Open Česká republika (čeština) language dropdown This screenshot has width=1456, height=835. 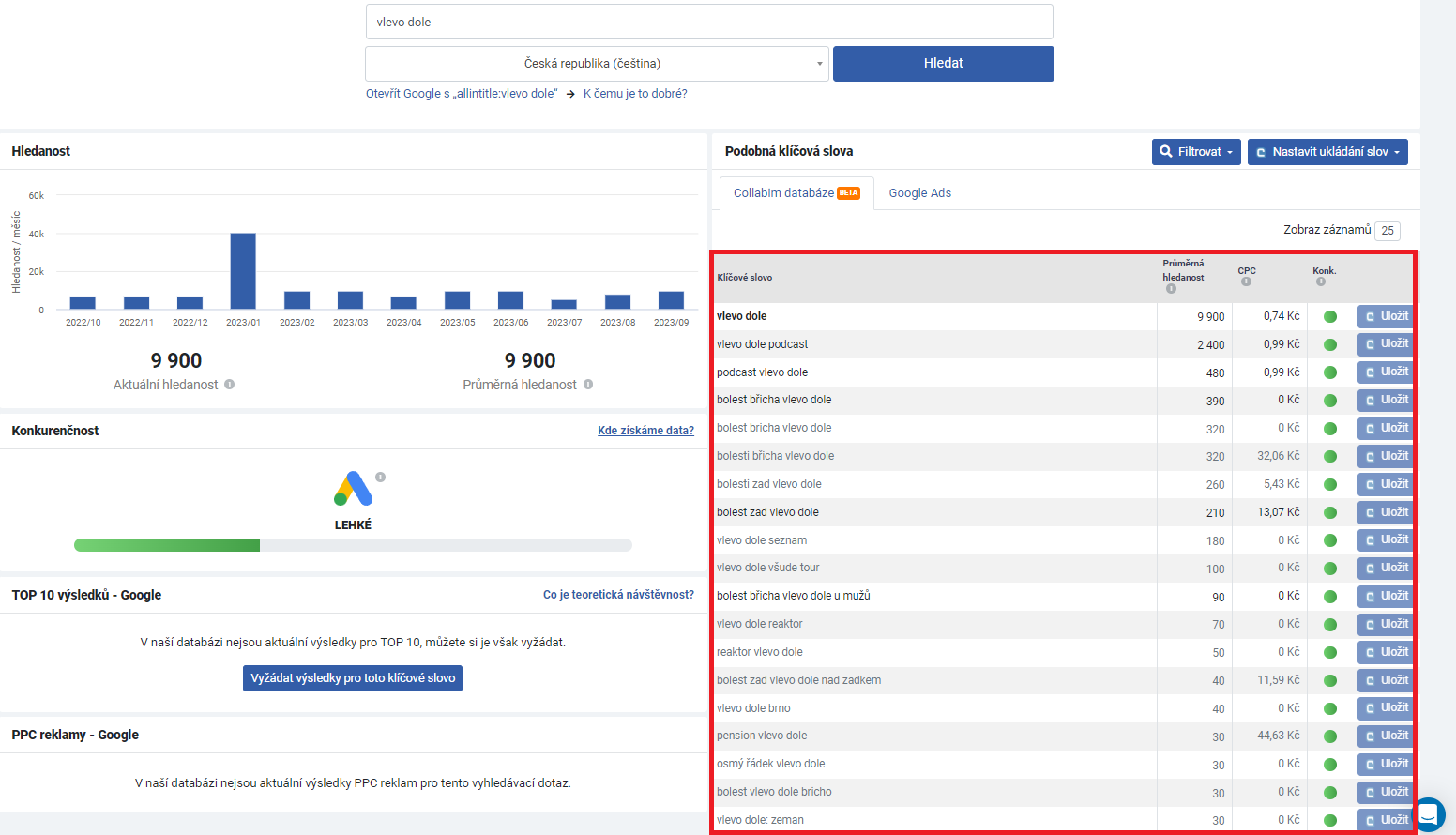point(597,64)
